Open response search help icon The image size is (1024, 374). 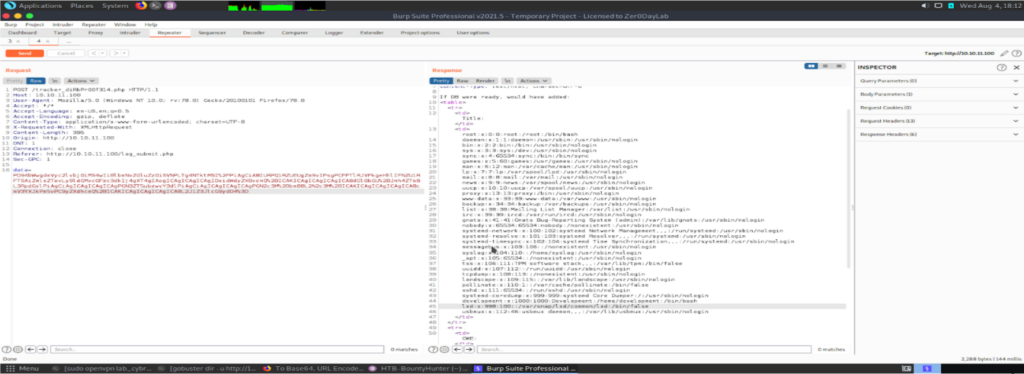[x=434, y=349]
